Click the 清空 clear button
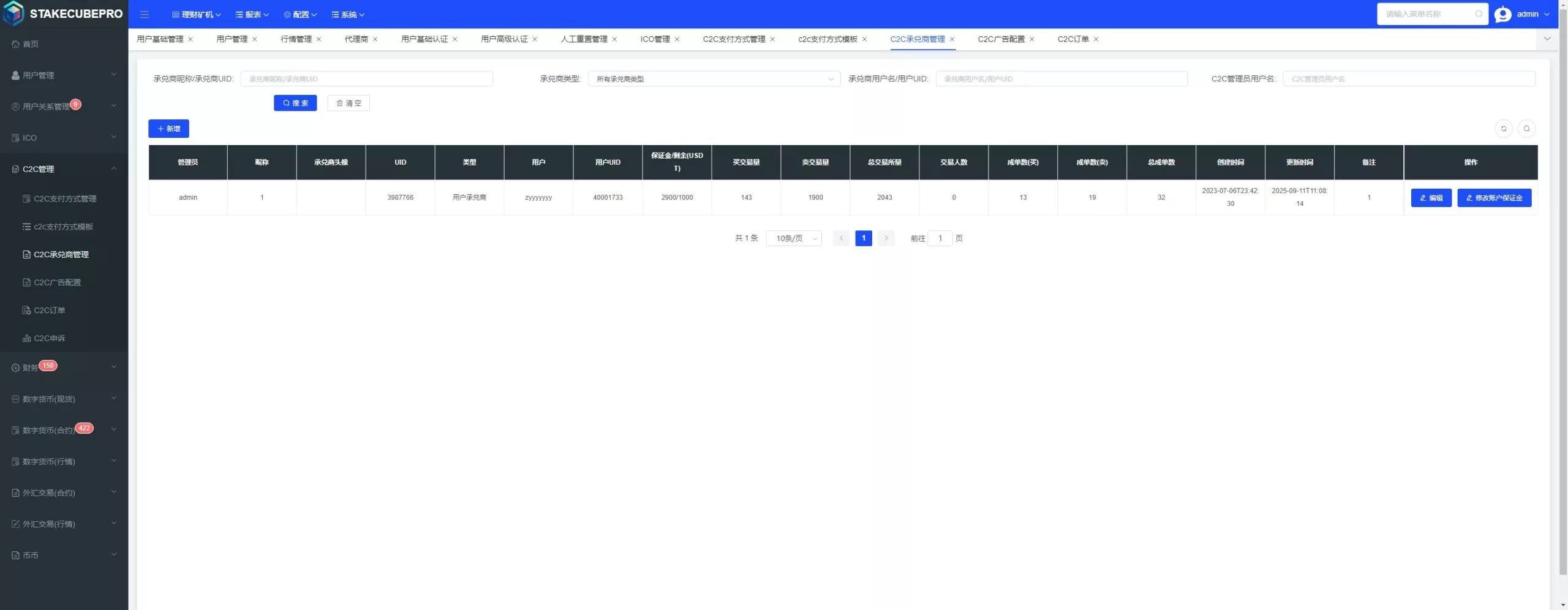1568x610 pixels. coord(349,103)
